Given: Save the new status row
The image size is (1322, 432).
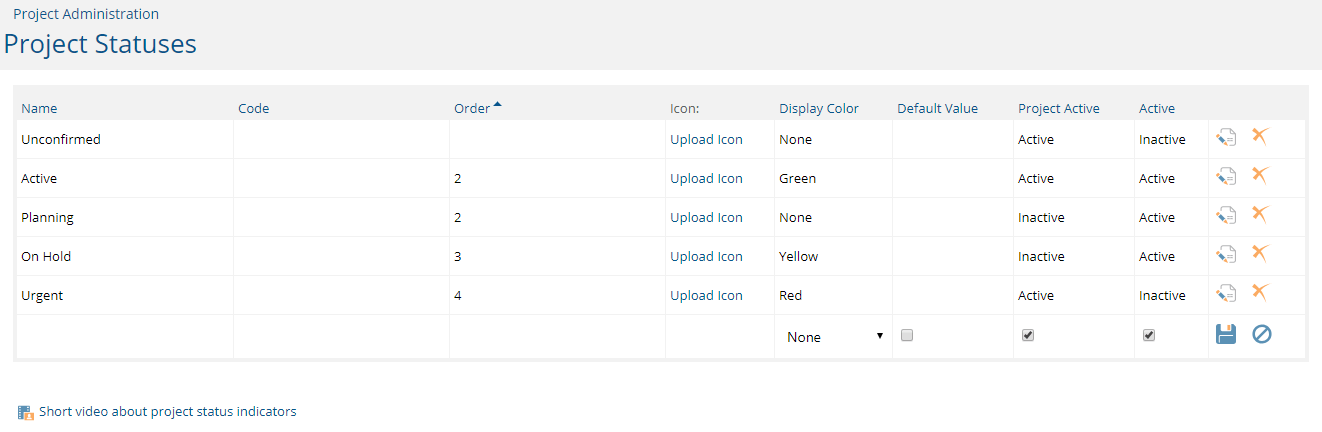Looking at the screenshot, I should pyautogui.click(x=1226, y=335).
